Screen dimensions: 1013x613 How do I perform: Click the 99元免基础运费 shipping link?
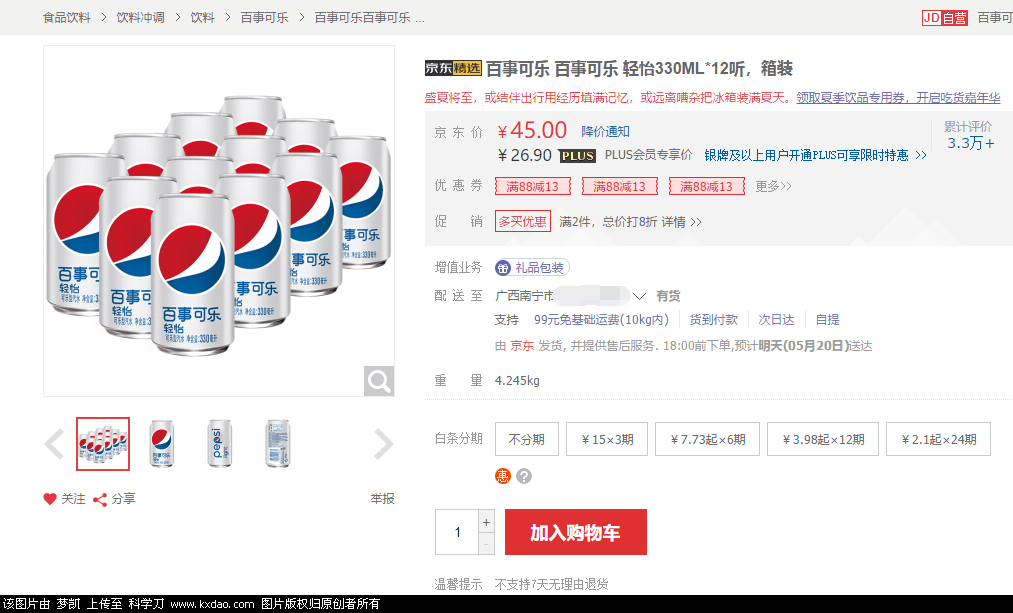(x=601, y=320)
